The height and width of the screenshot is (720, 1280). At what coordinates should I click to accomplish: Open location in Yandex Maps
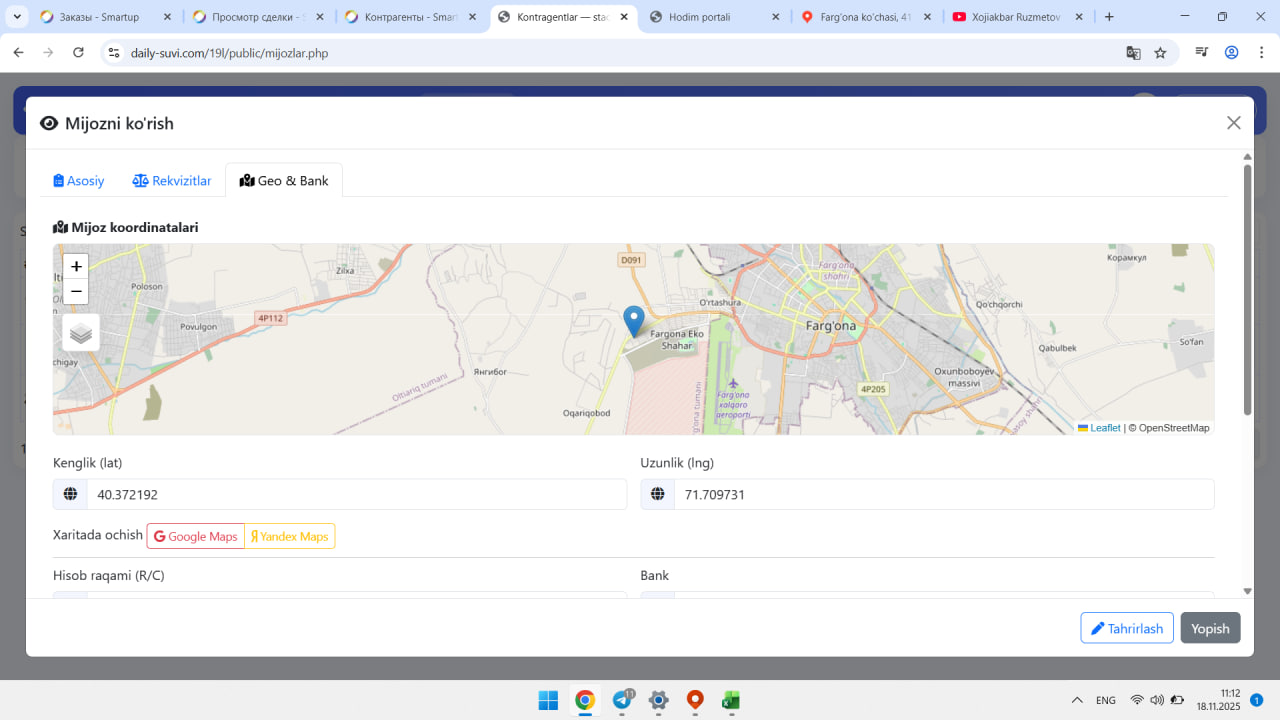290,537
